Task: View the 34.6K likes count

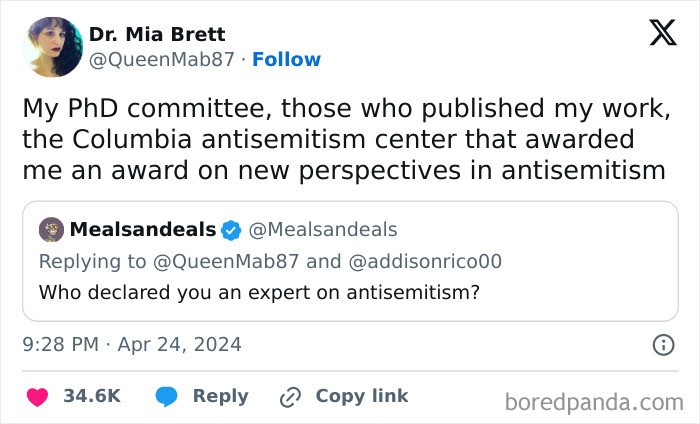Action: pyautogui.click(x=92, y=396)
